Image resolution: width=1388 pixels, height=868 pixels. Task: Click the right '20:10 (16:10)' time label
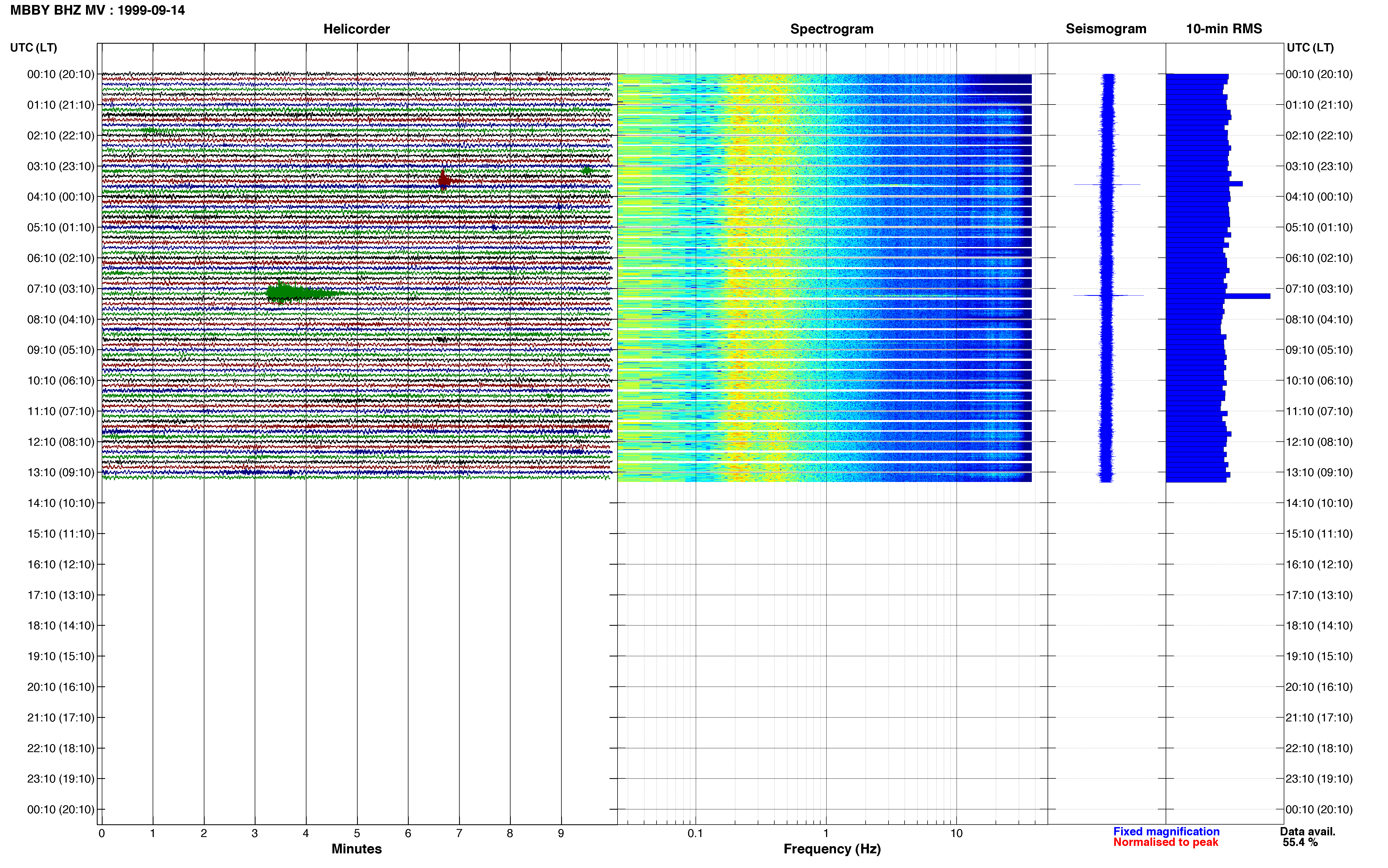coord(1319,687)
